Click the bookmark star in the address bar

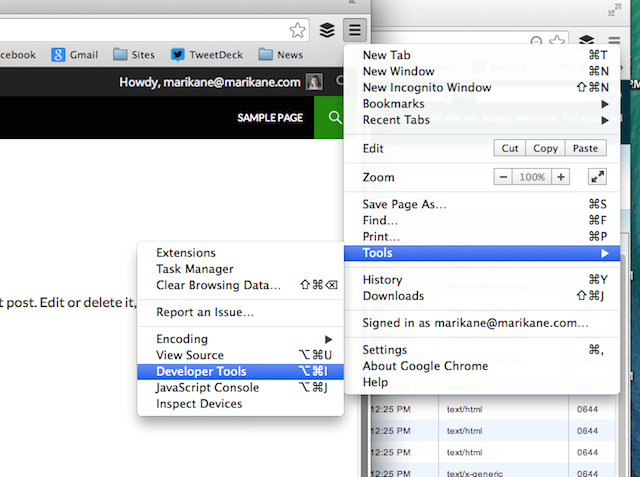click(x=298, y=30)
